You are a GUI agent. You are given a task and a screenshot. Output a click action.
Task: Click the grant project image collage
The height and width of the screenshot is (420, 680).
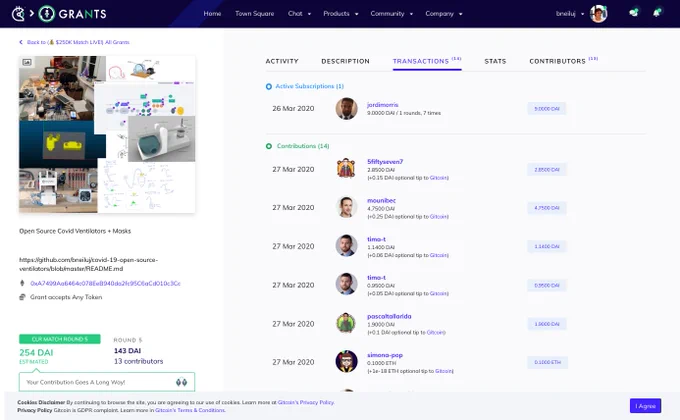(107, 134)
